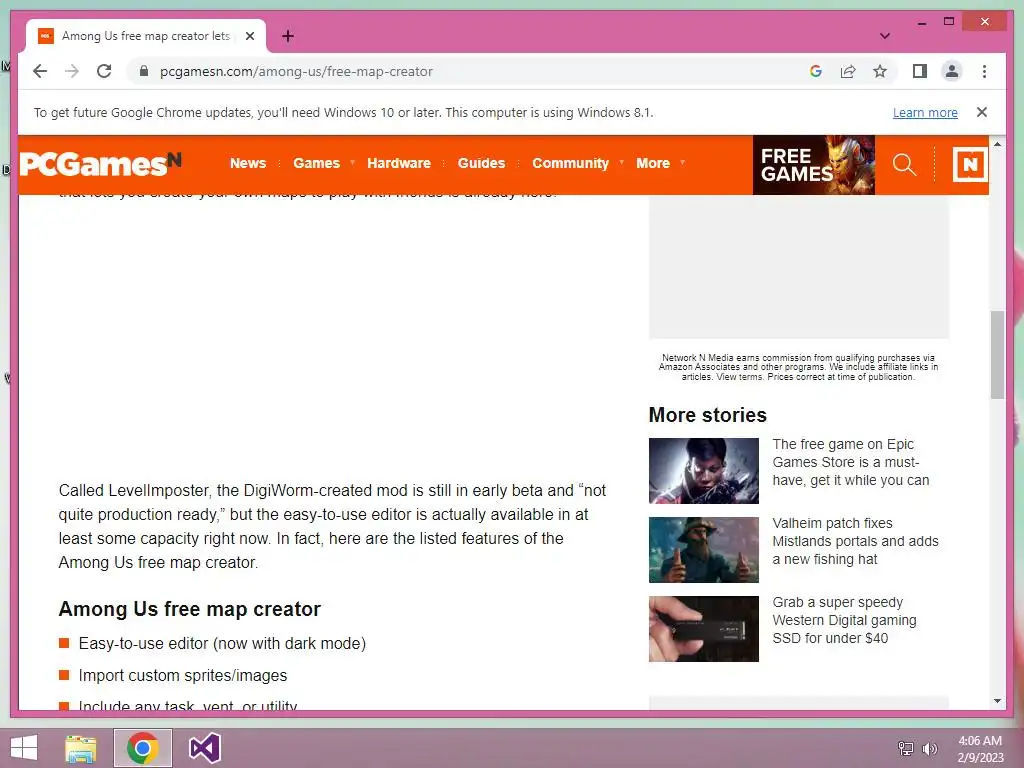The image size is (1024, 768).
Task: Click the volume speaker tray icon
Action: point(929,748)
